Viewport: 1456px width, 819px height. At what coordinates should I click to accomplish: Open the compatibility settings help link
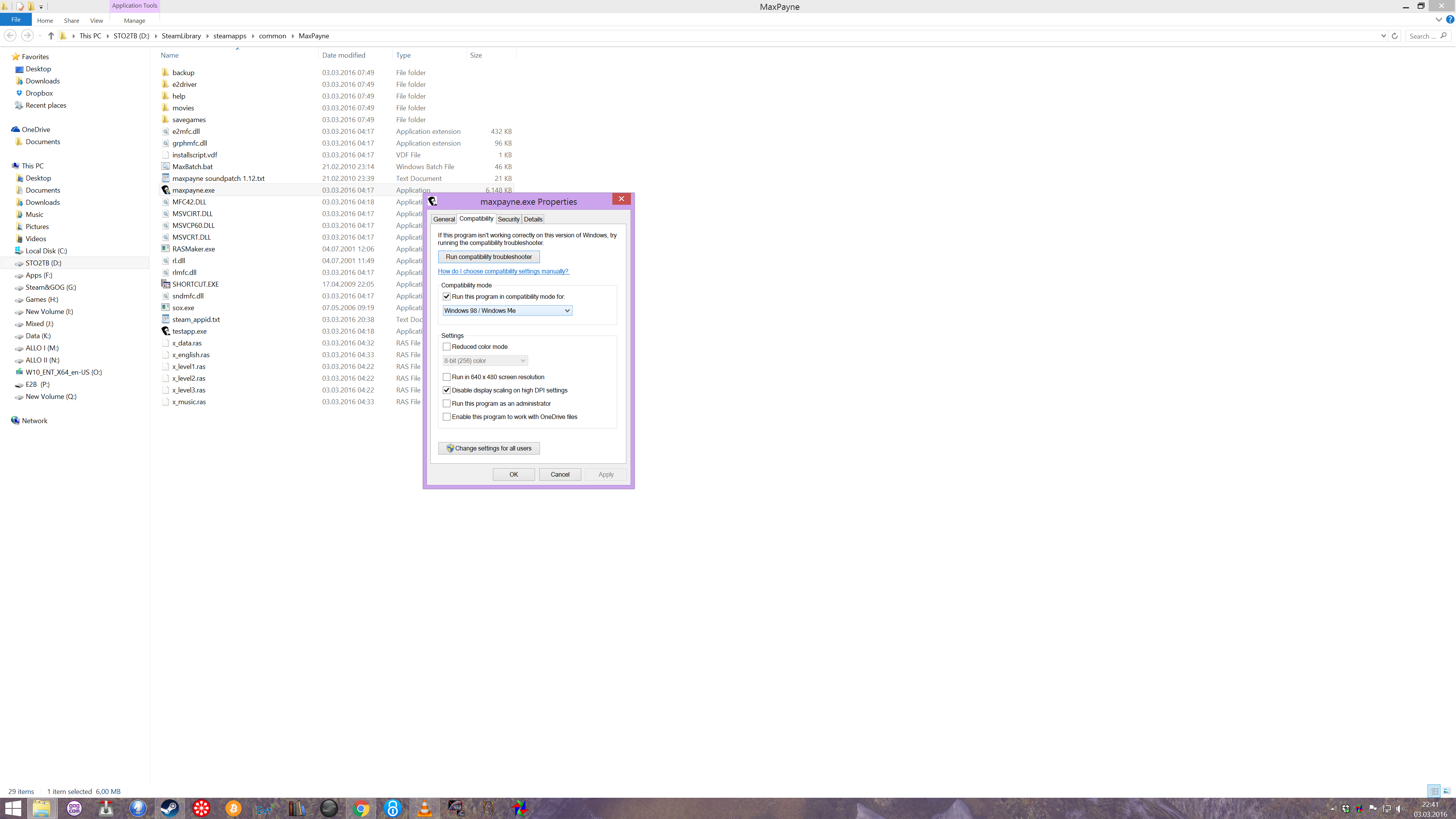click(503, 271)
